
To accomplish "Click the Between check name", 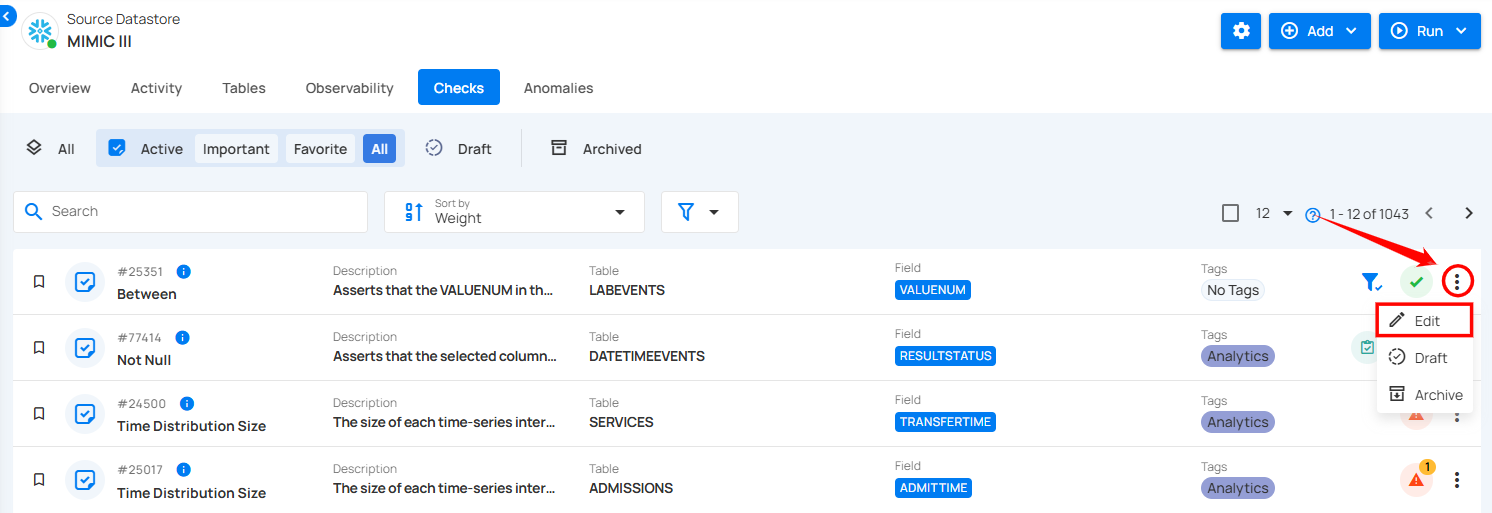I will [x=147, y=294].
